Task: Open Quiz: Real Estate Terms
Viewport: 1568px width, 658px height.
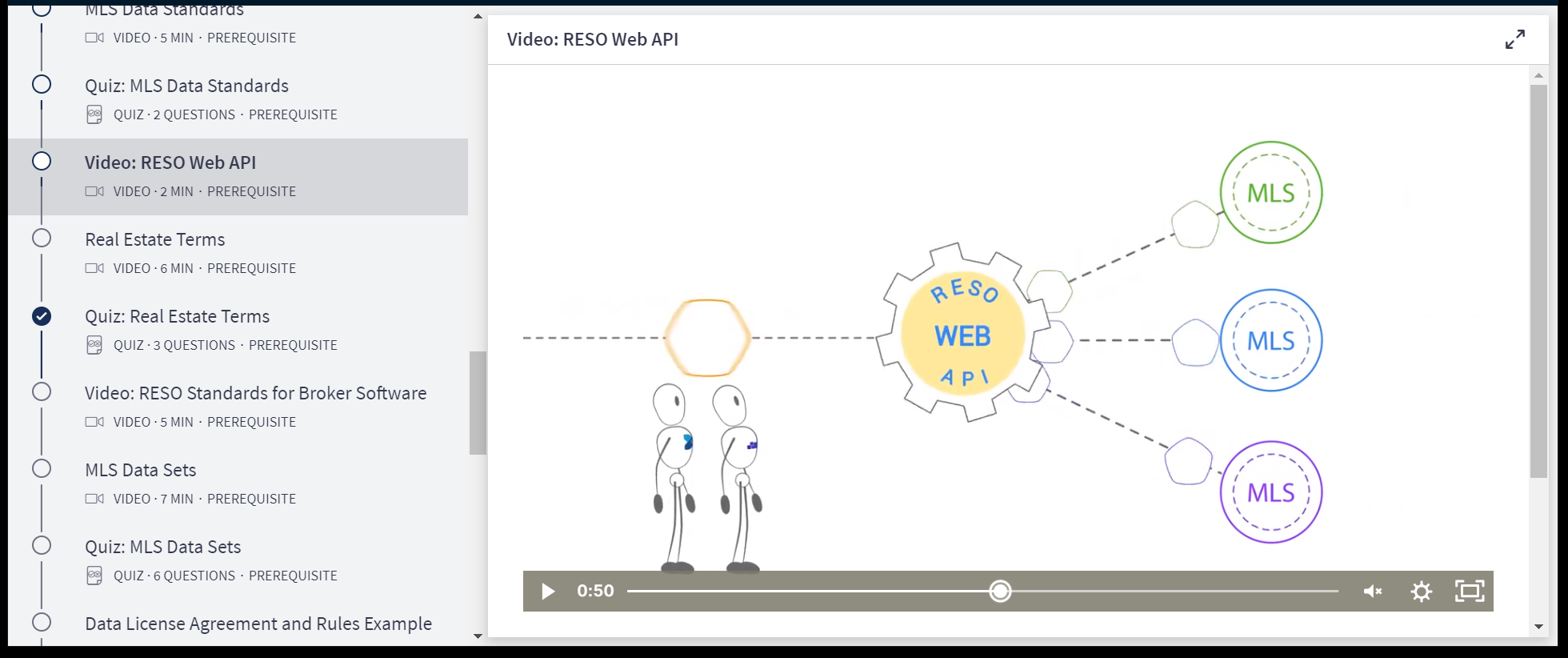Action: [x=178, y=316]
